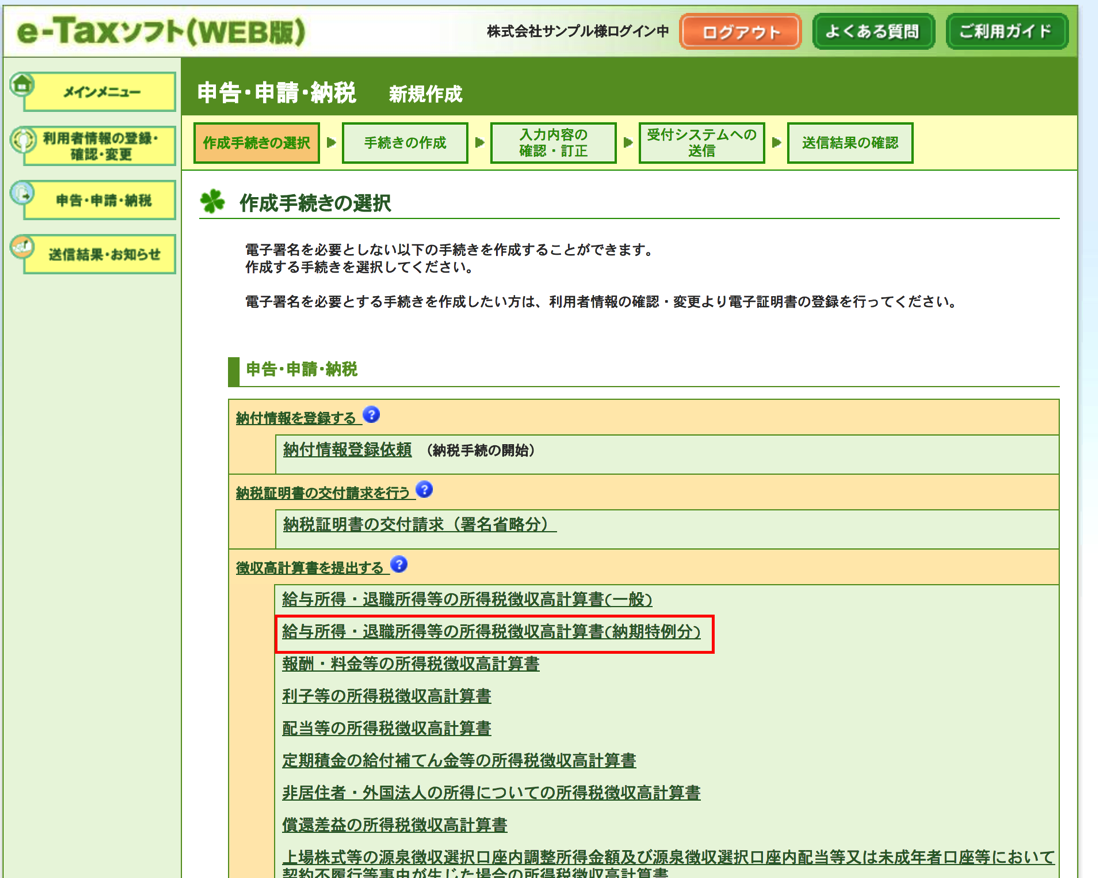Select the 手続きの作成 step tab
The height and width of the screenshot is (878, 1098).
[x=405, y=143]
